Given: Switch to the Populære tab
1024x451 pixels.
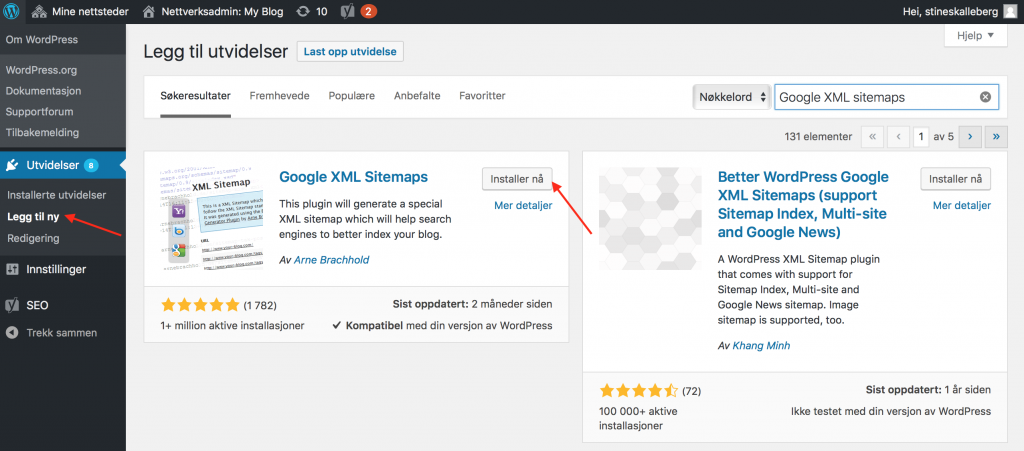Looking at the screenshot, I should (351, 96).
